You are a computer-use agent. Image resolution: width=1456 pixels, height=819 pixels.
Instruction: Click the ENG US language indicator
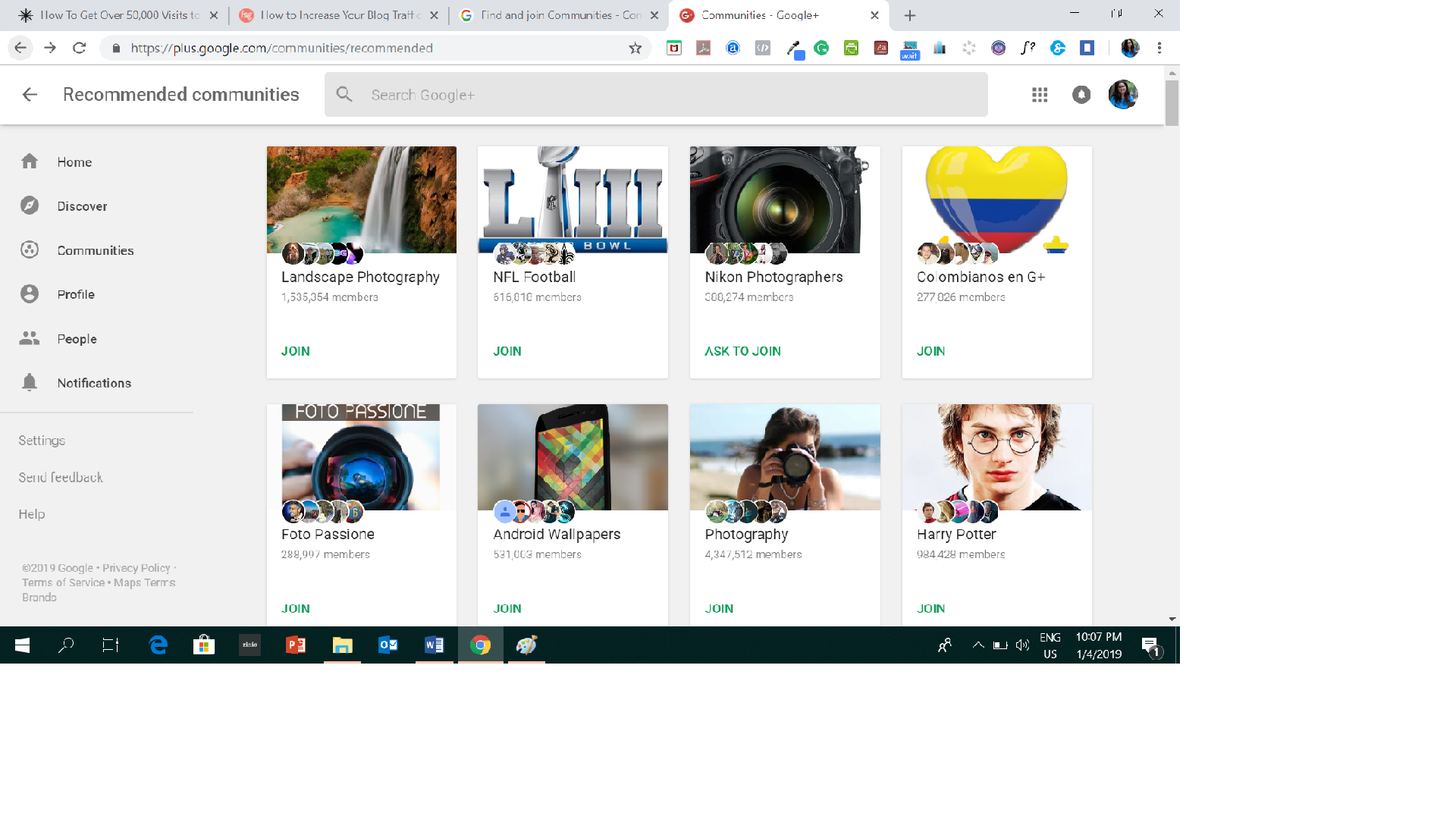[1050, 645]
